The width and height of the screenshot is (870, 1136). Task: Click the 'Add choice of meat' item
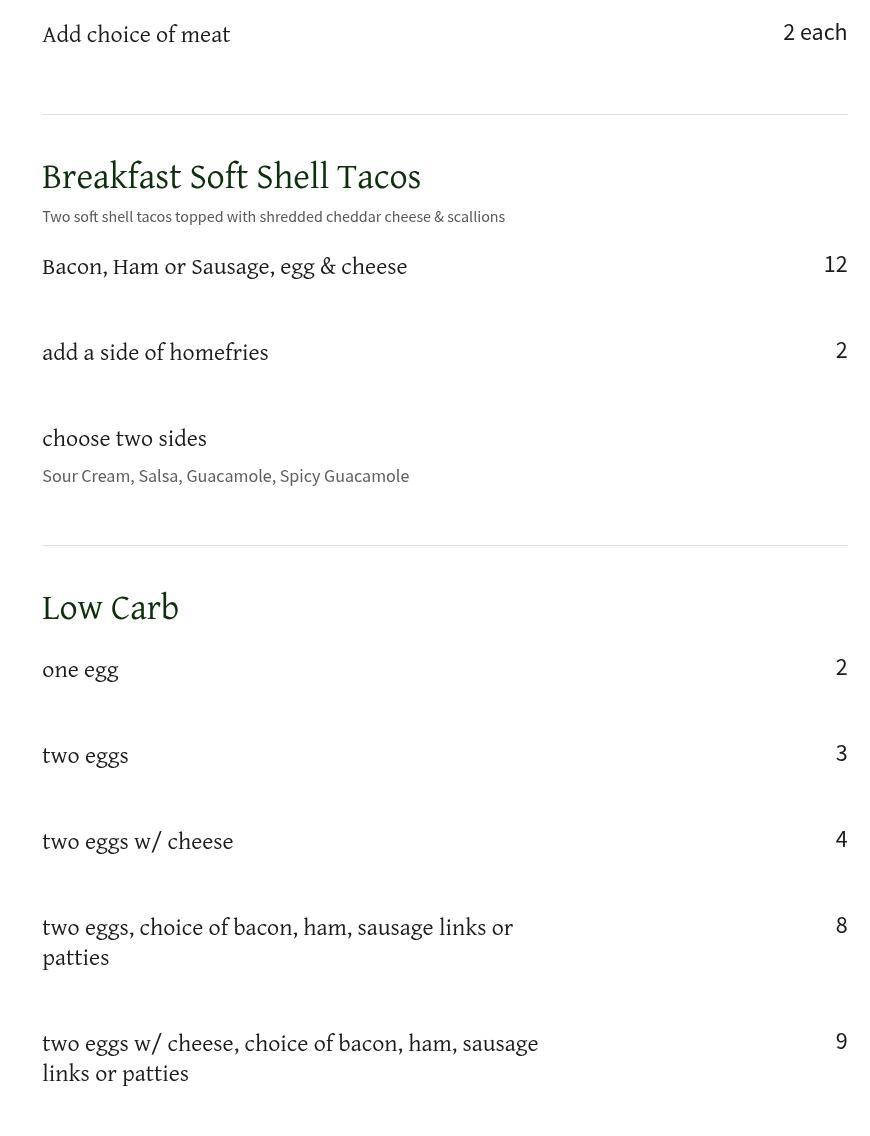(x=136, y=35)
